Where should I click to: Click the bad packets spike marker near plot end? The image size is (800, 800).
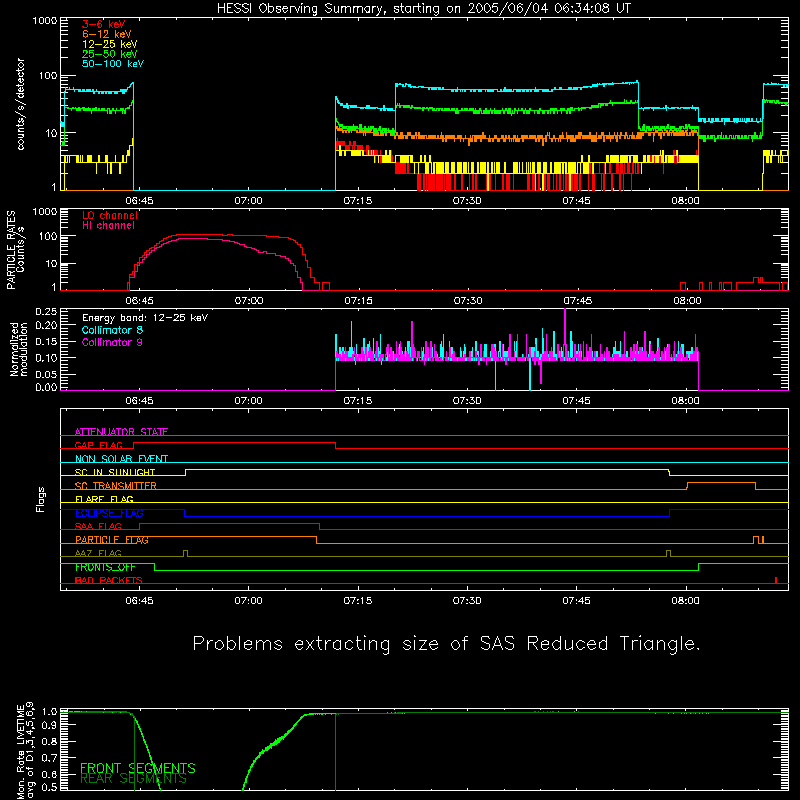coord(776,580)
